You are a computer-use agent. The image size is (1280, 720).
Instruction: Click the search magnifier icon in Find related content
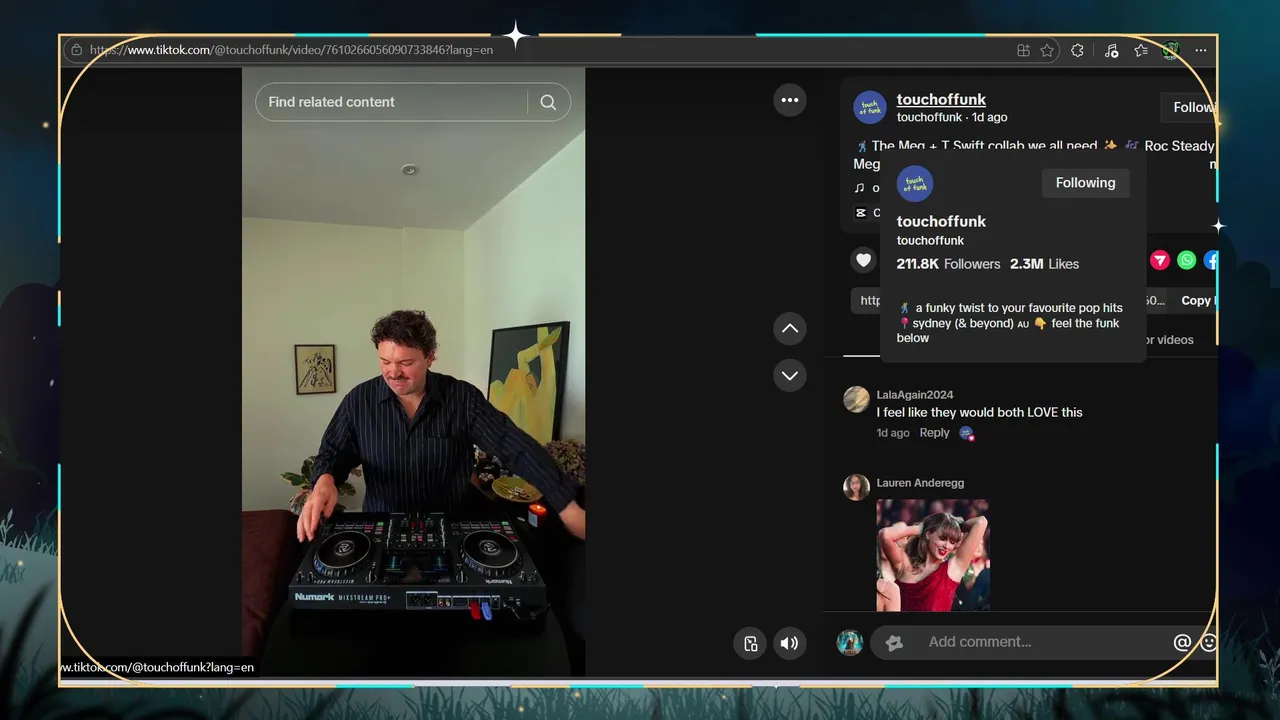tap(548, 102)
